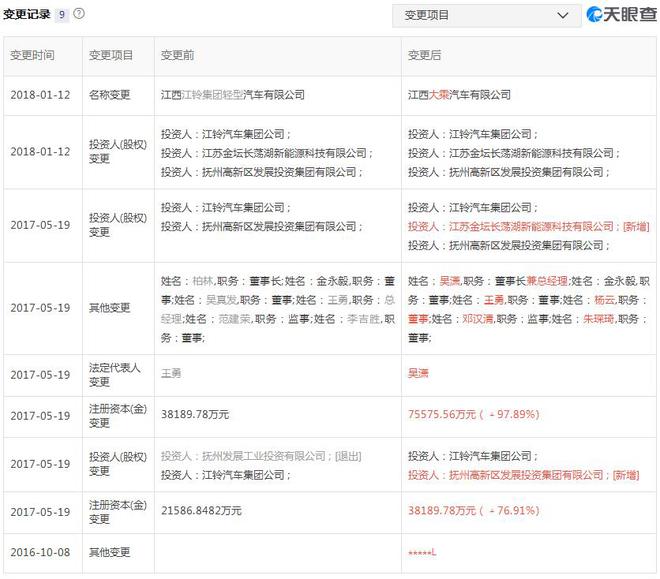This screenshot has height=579, width=660.
Task: Click the 变更记录 section heading
Action: (x=27, y=15)
